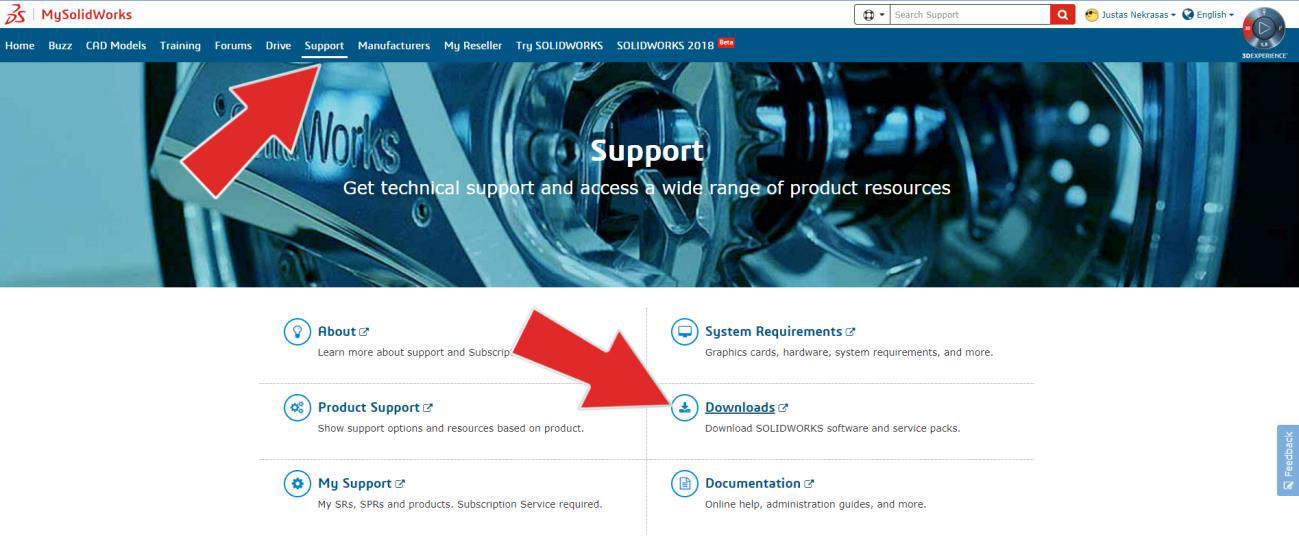Click 'Download SOLIDWORKS software and service packs.' text
The width and height of the screenshot is (1299, 548).
pos(832,429)
